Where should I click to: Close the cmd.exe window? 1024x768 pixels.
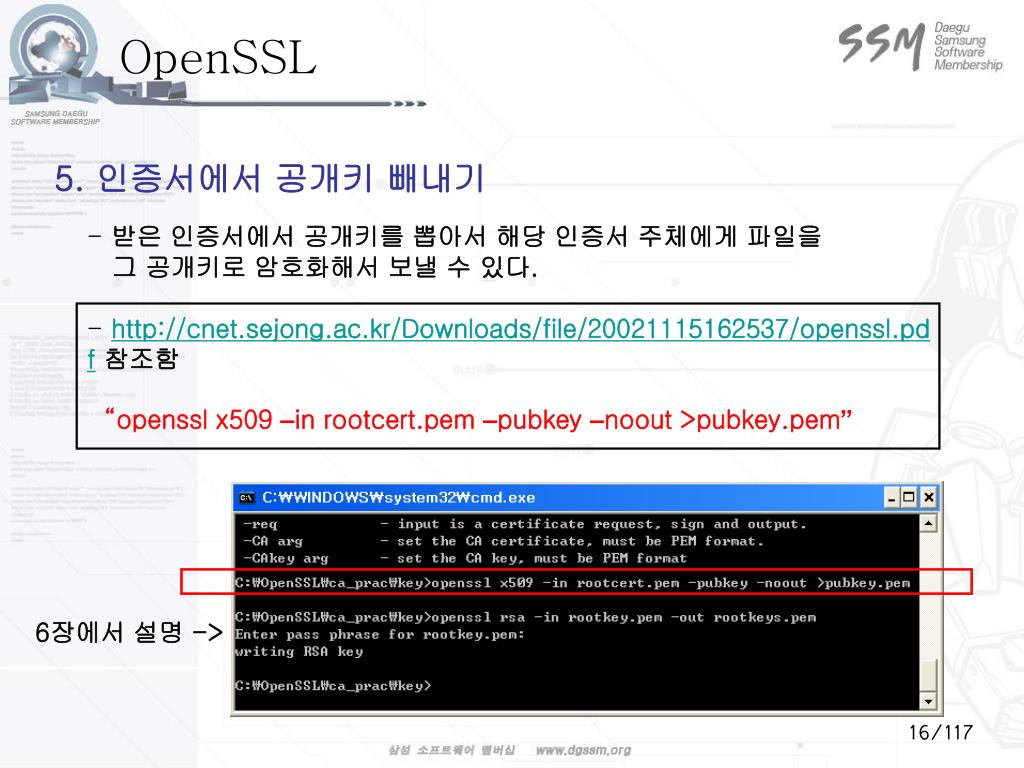coord(928,498)
